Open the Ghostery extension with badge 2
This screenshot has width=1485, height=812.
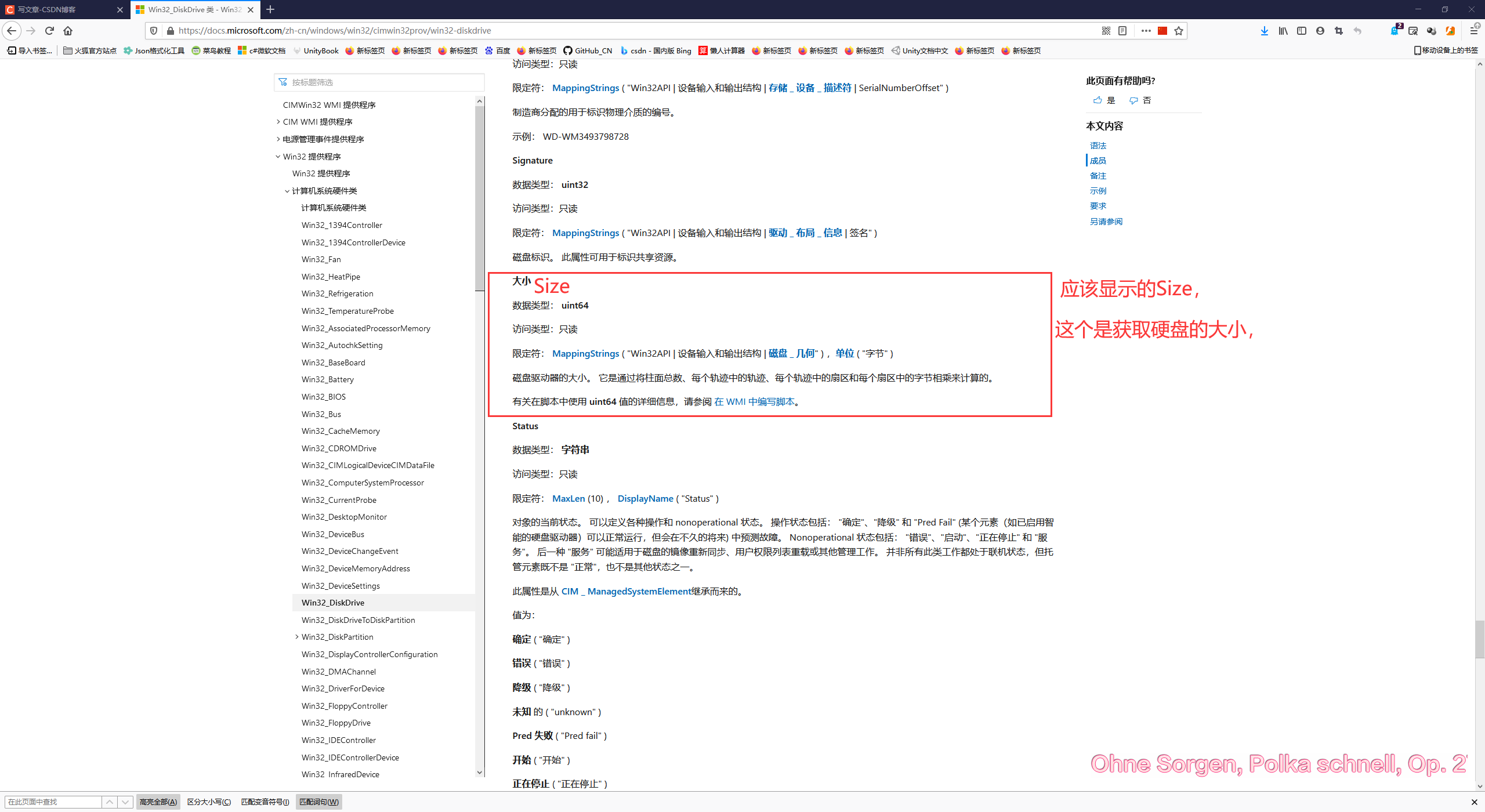(1395, 31)
